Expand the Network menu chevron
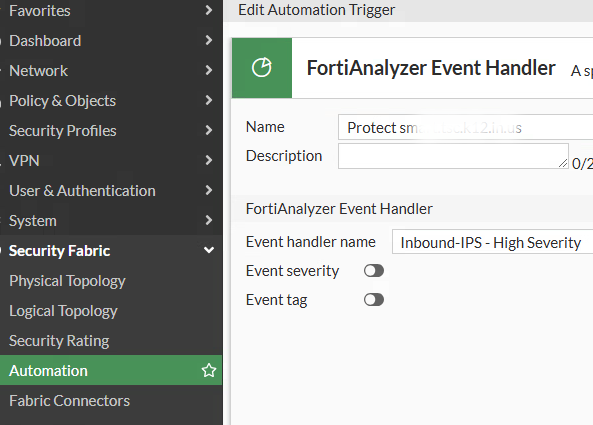This screenshot has height=425, width=593. [x=209, y=70]
